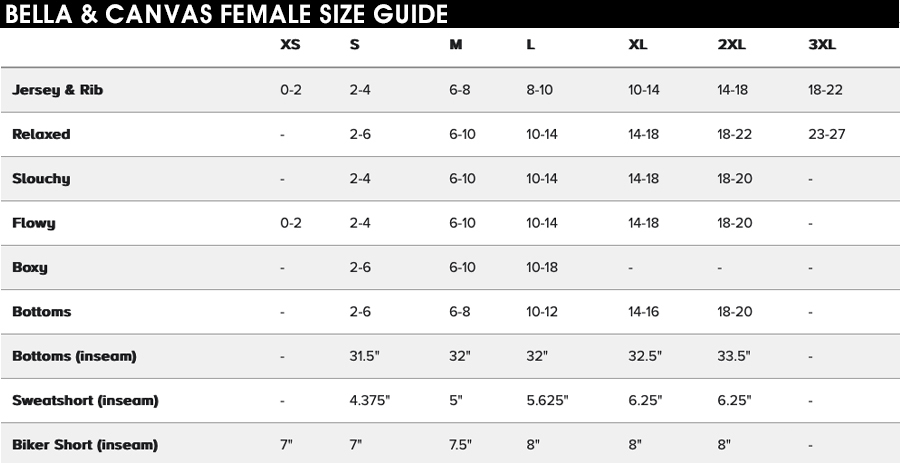Click the Slouchy row label
Image resolution: width=900 pixels, height=463 pixels.
pos(41,179)
